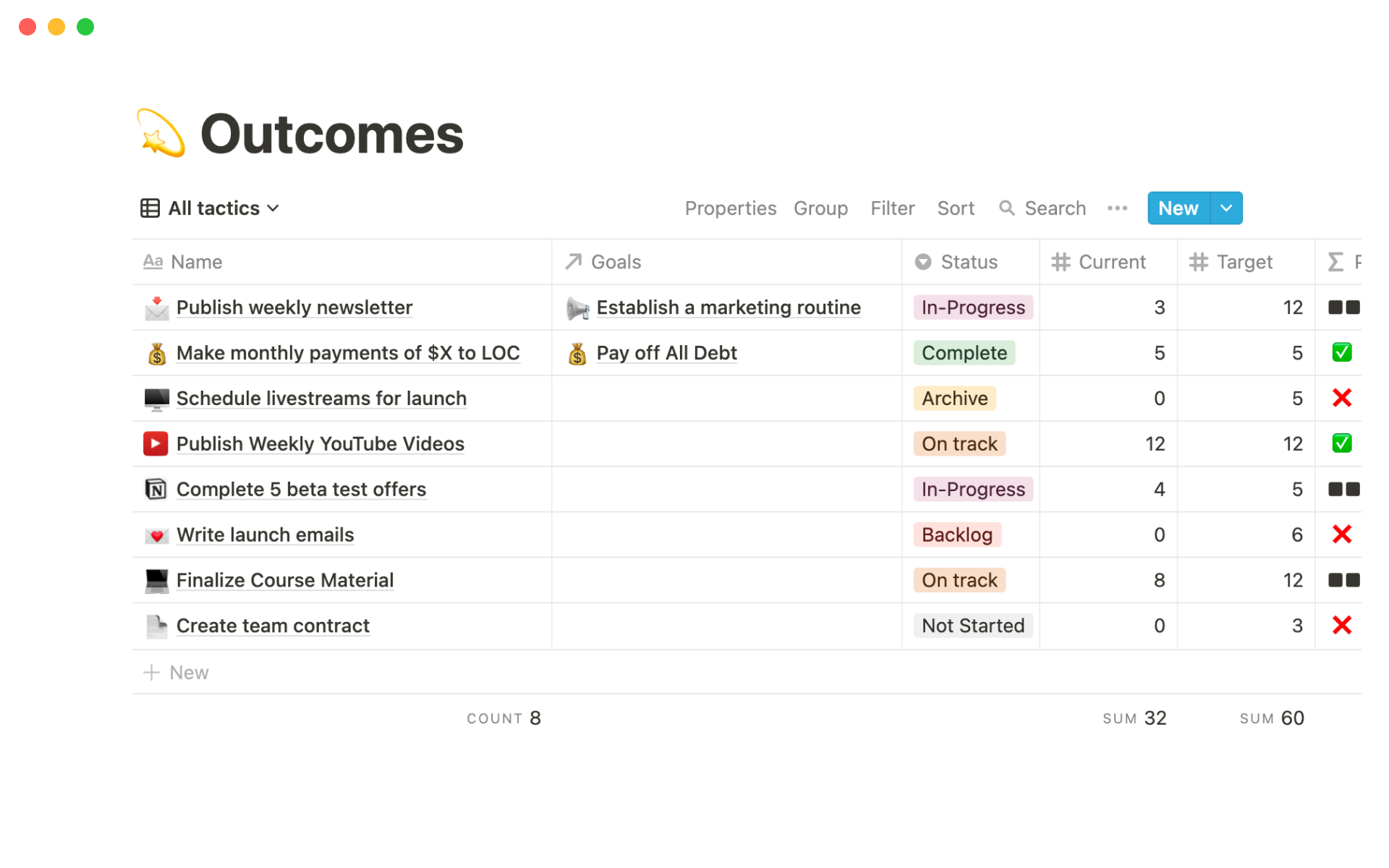Viewport: 1389px width, 868px height.
Task: Click the green checkmark on Pay off All Debt row
Action: coord(1342,353)
